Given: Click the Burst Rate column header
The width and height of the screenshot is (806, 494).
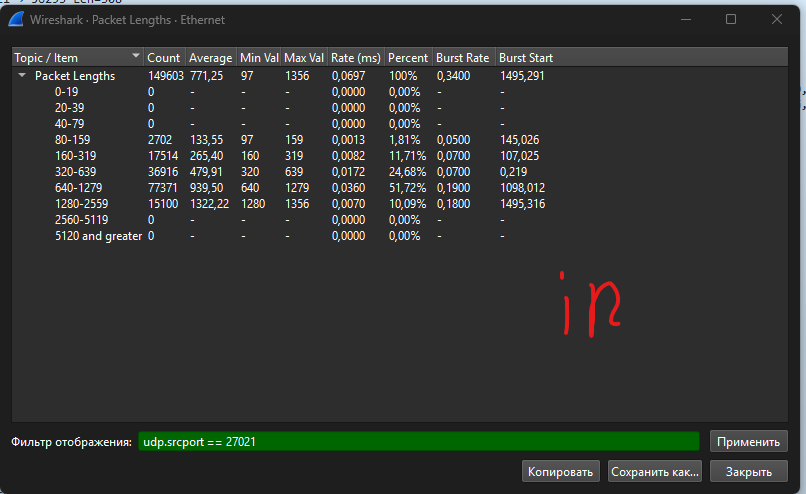Looking at the screenshot, I should [x=463, y=58].
